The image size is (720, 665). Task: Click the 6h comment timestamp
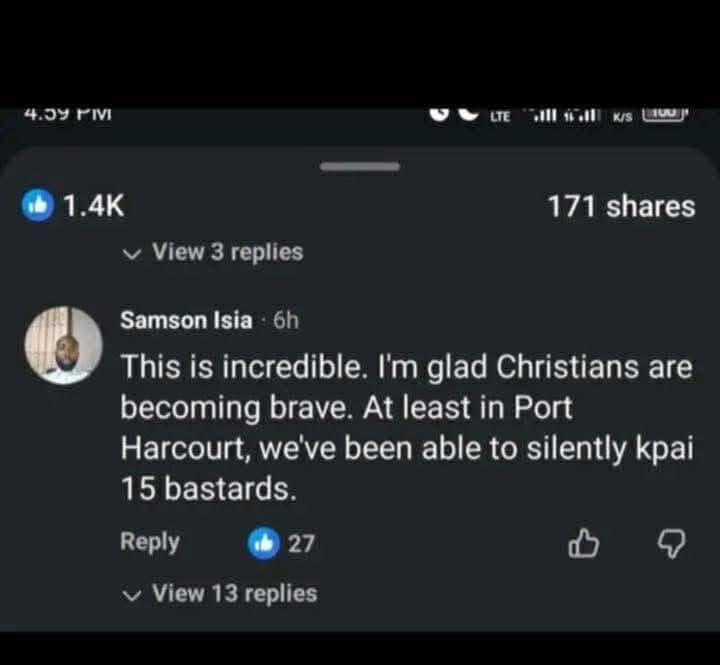pos(286,320)
